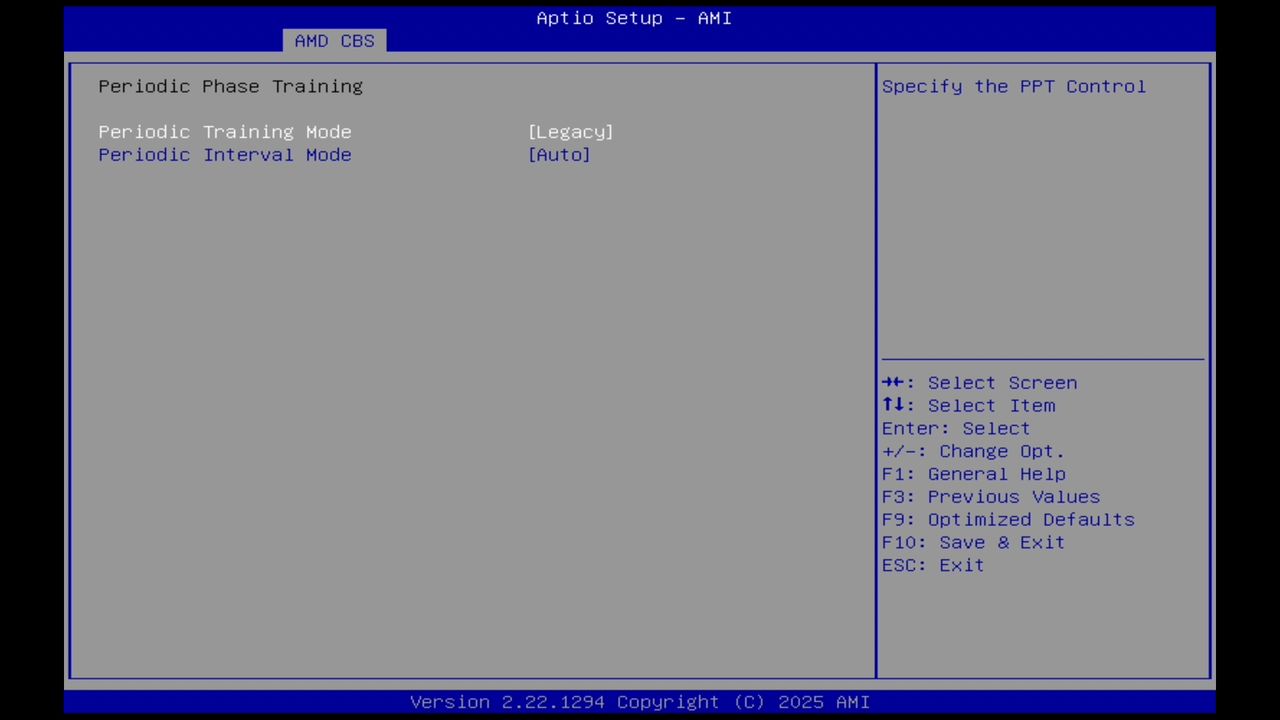
Task: Select the [Auto] value of Periodic Interval Mode
Action: (559, 154)
